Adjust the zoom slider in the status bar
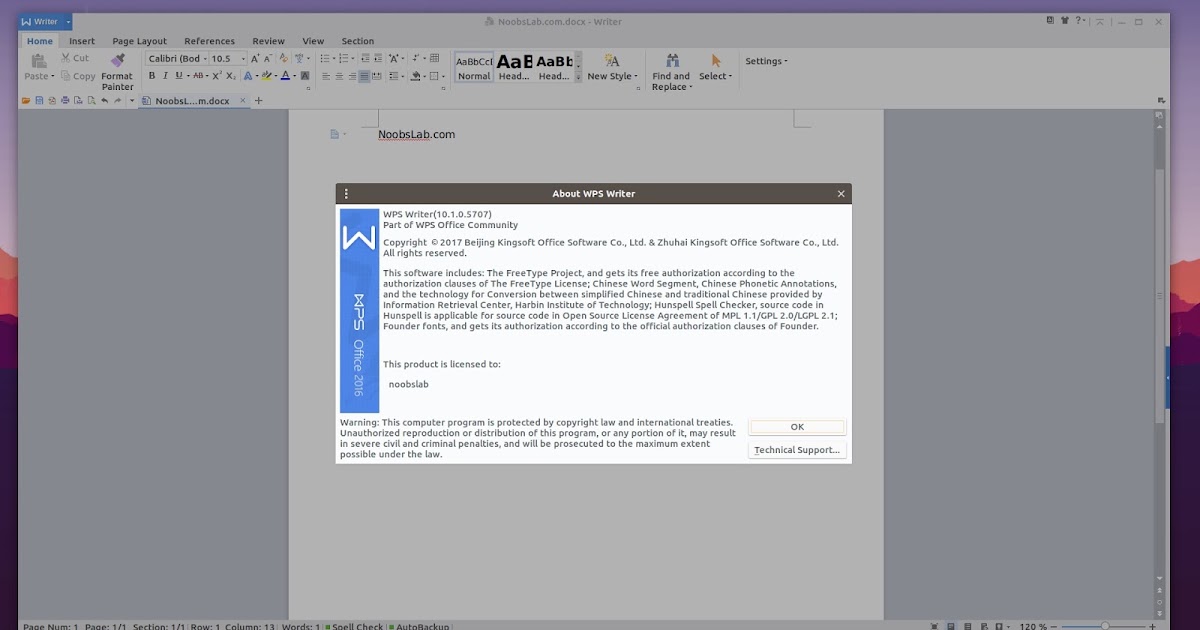 click(1105, 626)
